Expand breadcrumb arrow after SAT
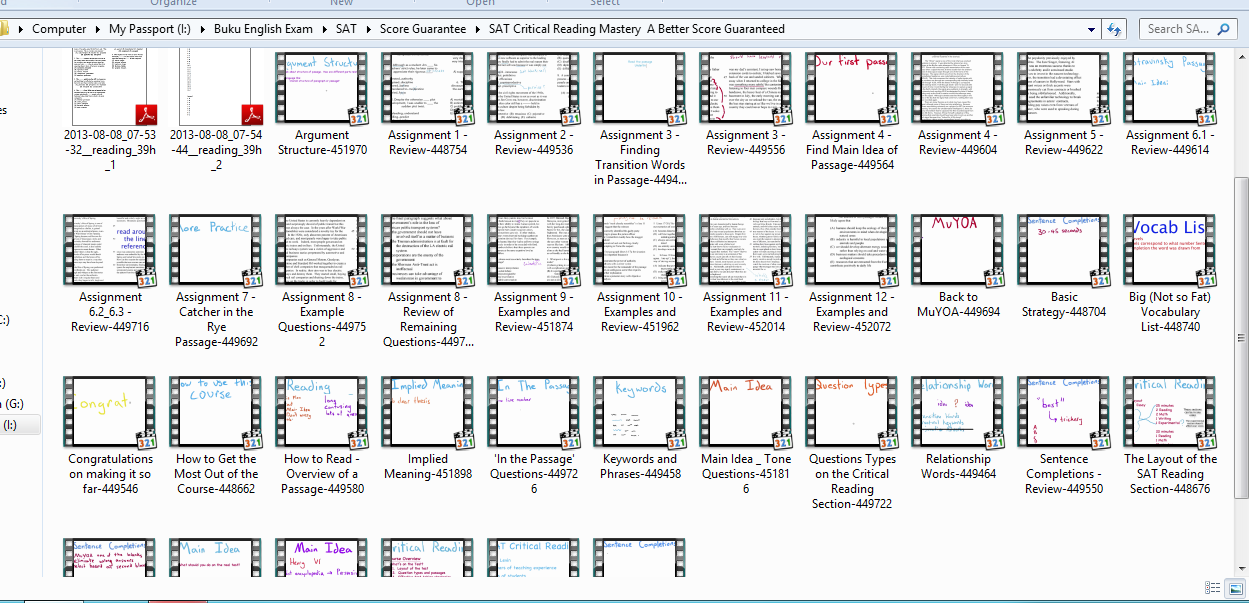This screenshot has width=1249, height=603. (x=368, y=29)
